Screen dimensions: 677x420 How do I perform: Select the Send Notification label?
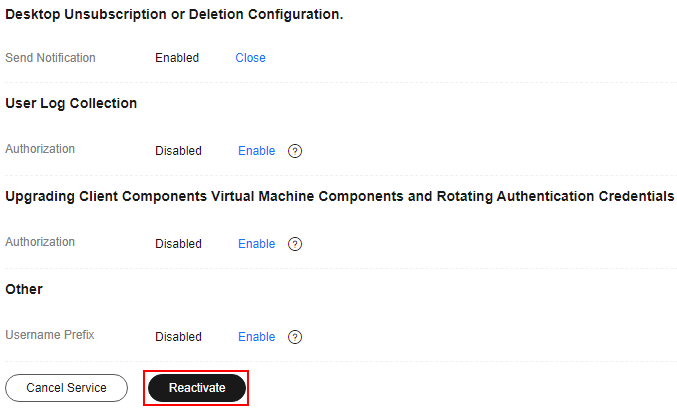(x=50, y=58)
